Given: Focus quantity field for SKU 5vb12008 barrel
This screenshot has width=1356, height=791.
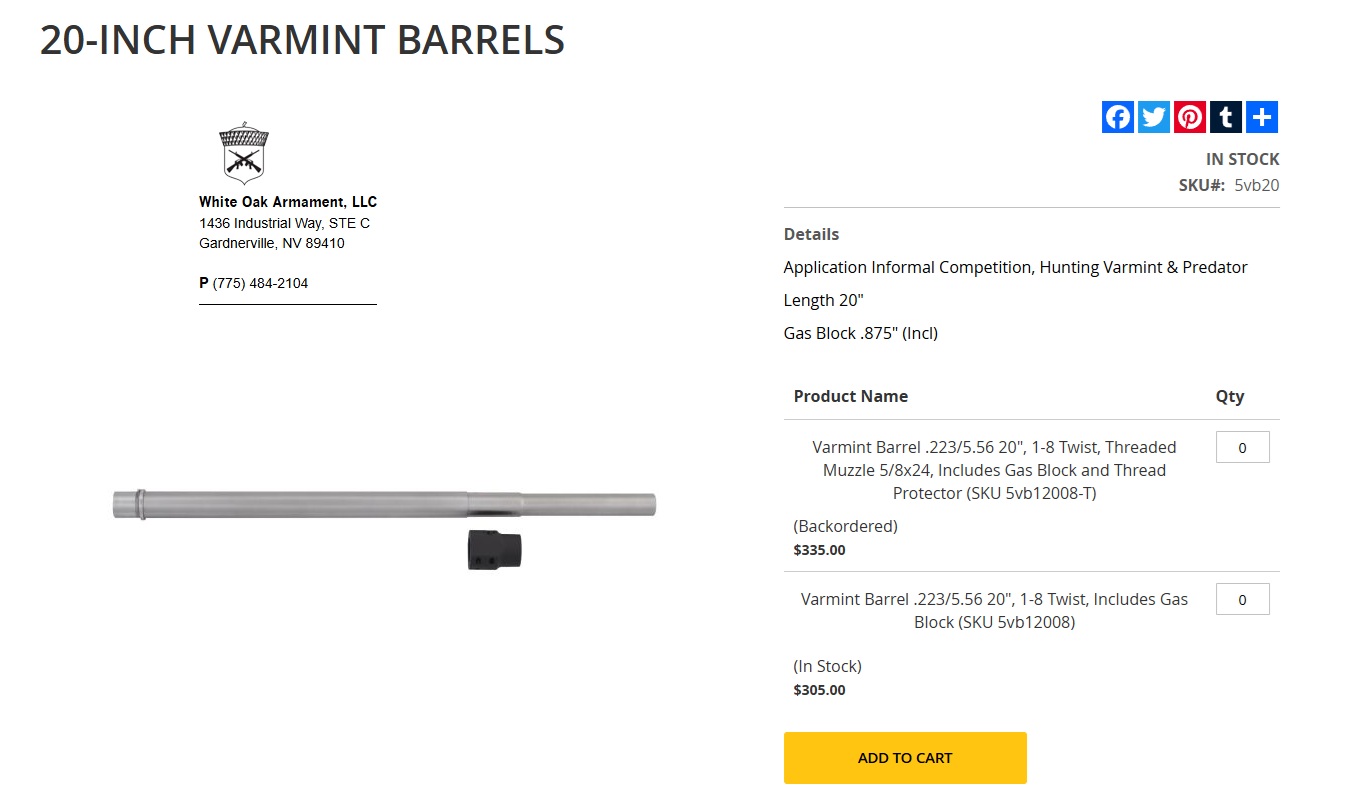Looking at the screenshot, I should (1242, 600).
